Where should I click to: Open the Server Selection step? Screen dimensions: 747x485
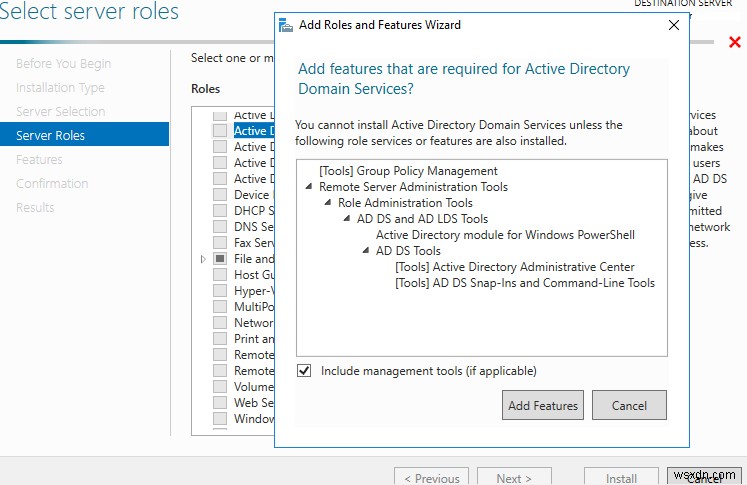(61, 111)
